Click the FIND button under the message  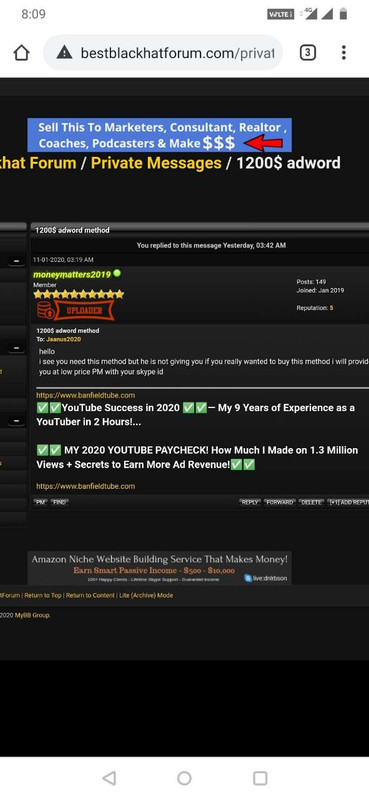coord(60,503)
